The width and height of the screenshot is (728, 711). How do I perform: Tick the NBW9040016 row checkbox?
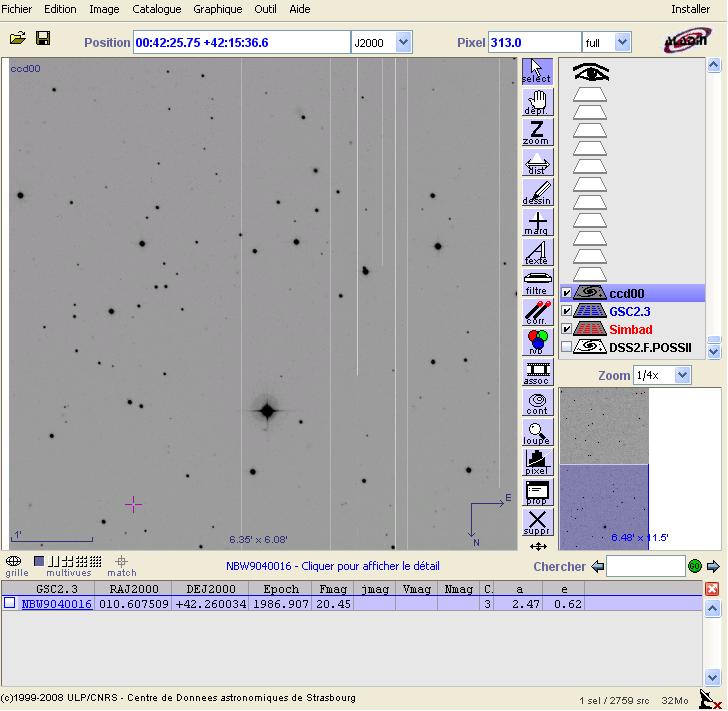(10, 603)
